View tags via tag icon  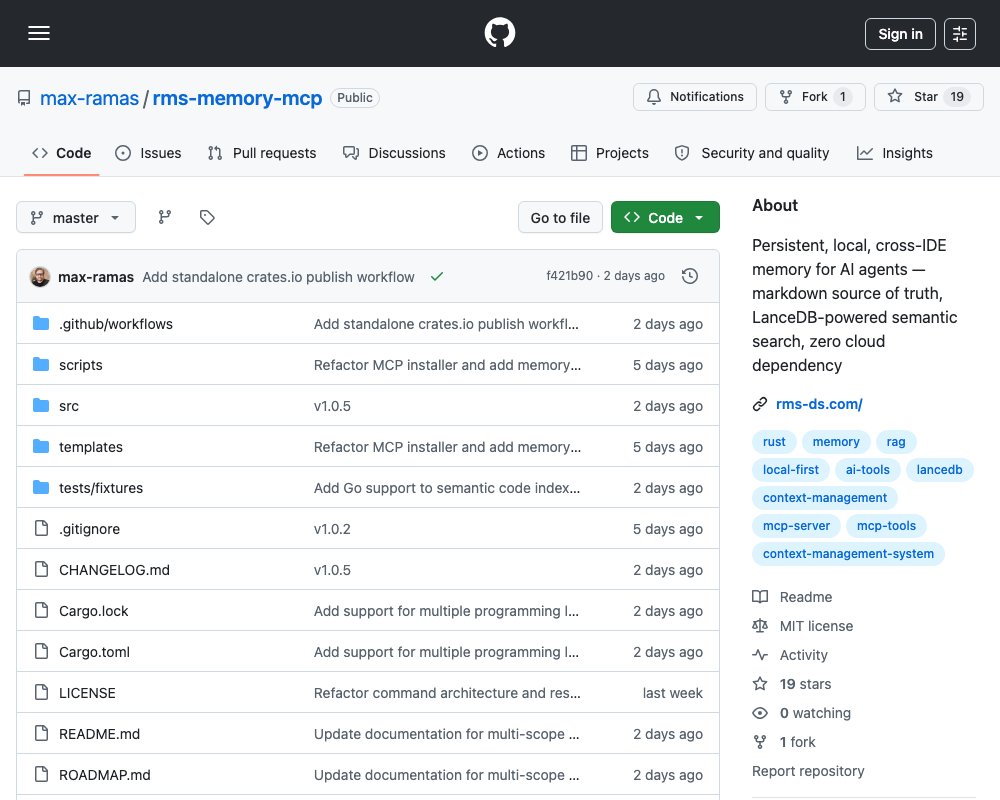[207, 218]
